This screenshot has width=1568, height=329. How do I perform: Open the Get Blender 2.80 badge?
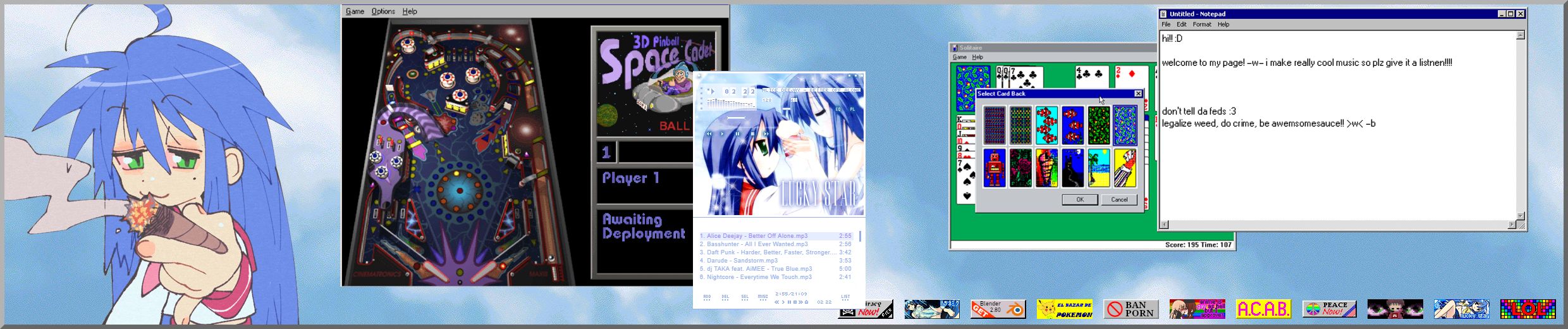click(998, 309)
